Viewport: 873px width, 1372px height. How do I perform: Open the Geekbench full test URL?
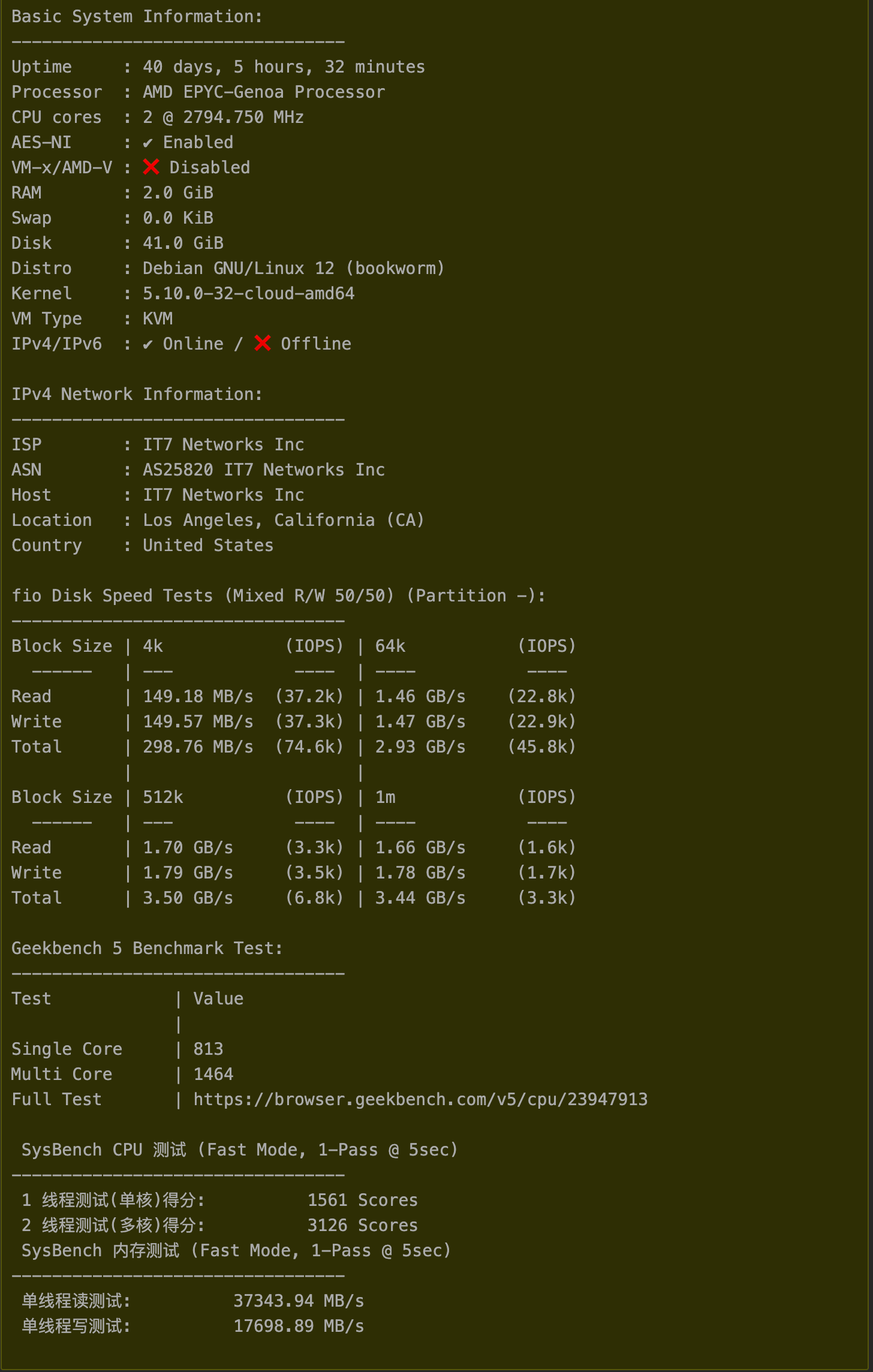coord(420,1099)
